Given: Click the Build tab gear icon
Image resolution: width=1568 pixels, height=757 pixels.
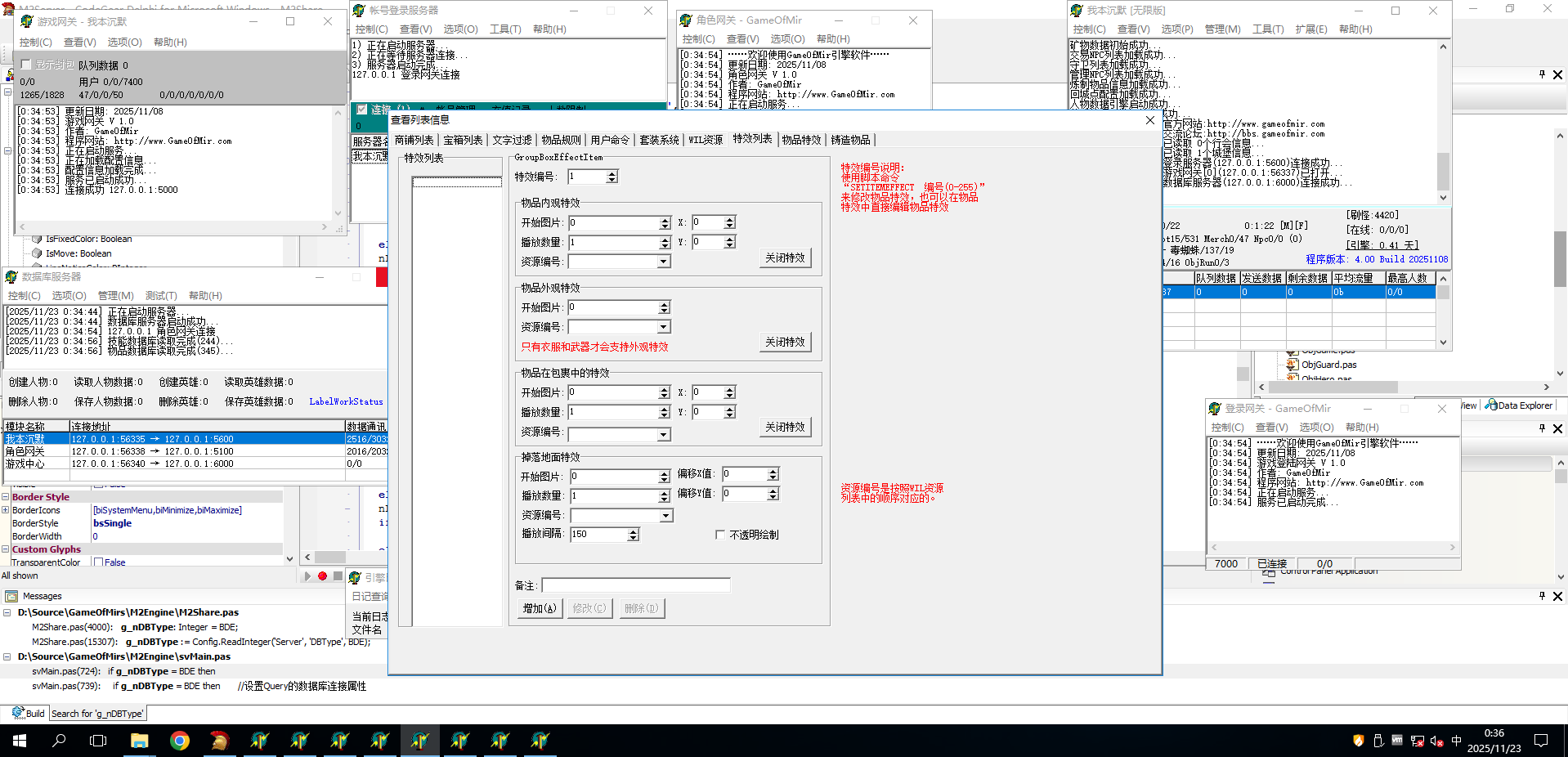Looking at the screenshot, I should (x=18, y=713).
